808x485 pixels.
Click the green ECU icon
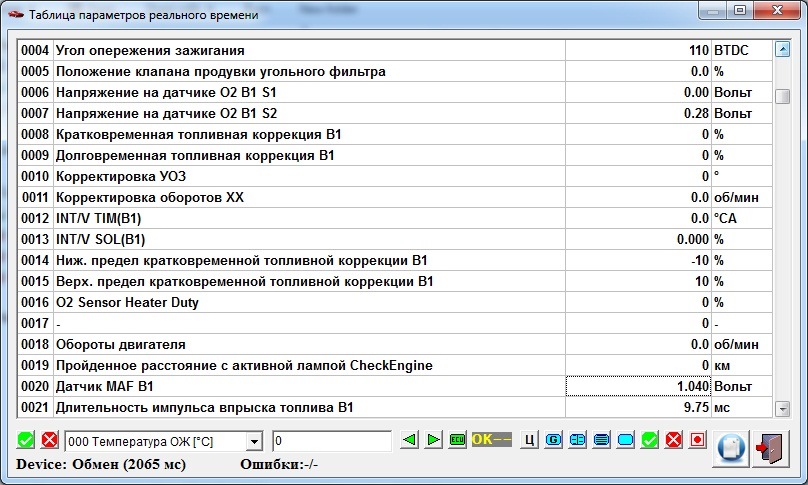click(x=457, y=440)
